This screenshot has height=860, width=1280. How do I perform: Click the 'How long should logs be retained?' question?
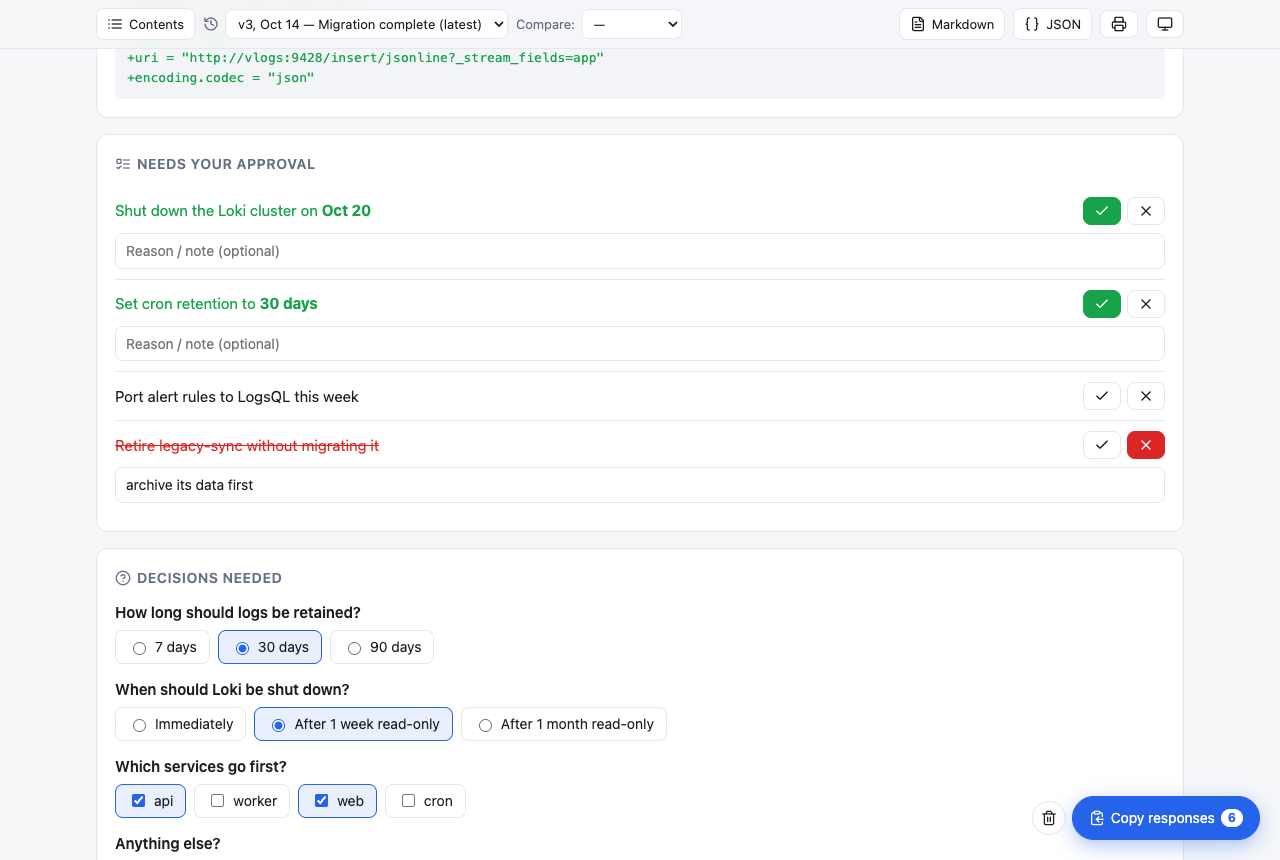click(238, 613)
